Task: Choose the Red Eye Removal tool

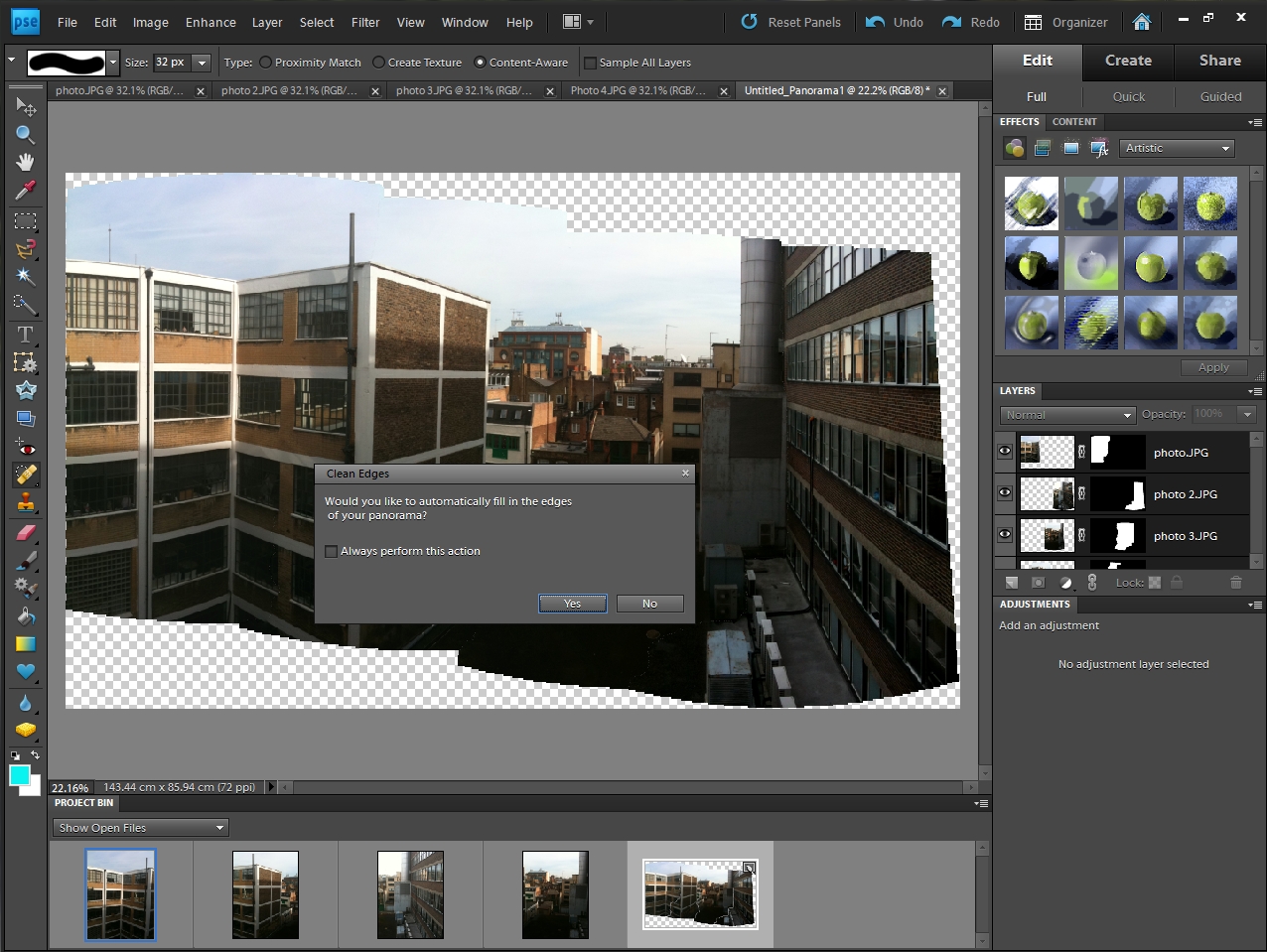Action: coord(26,448)
